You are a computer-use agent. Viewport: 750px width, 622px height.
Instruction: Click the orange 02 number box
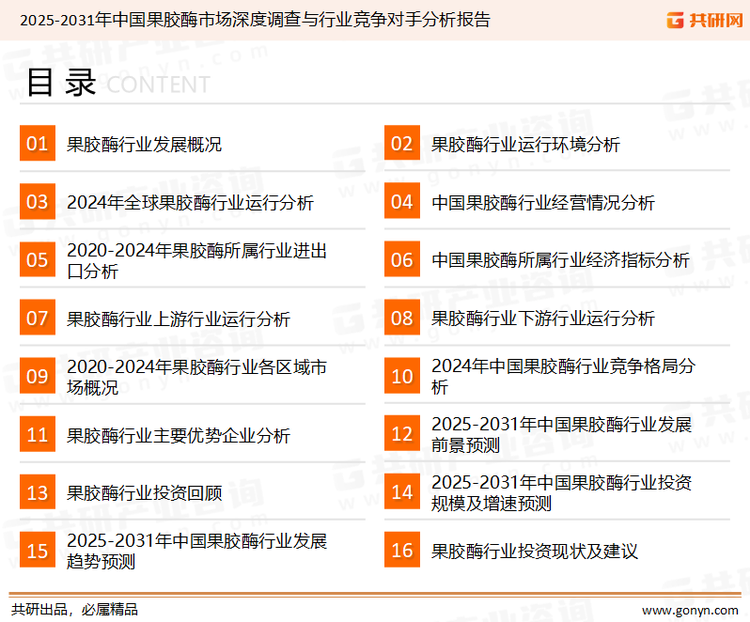pyautogui.click(x=402, y=143)
